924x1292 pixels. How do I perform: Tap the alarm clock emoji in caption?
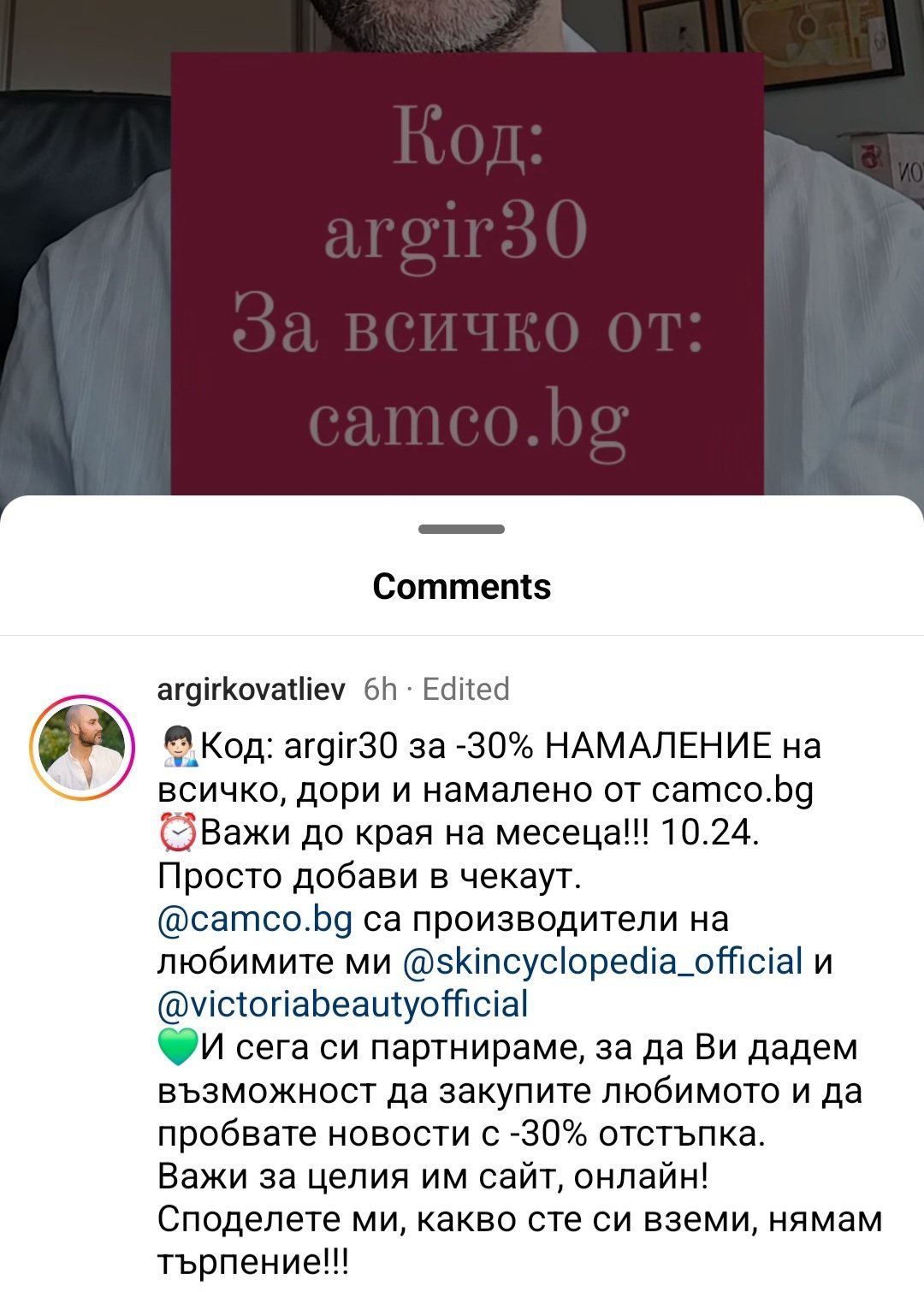[x=178, y=833]
